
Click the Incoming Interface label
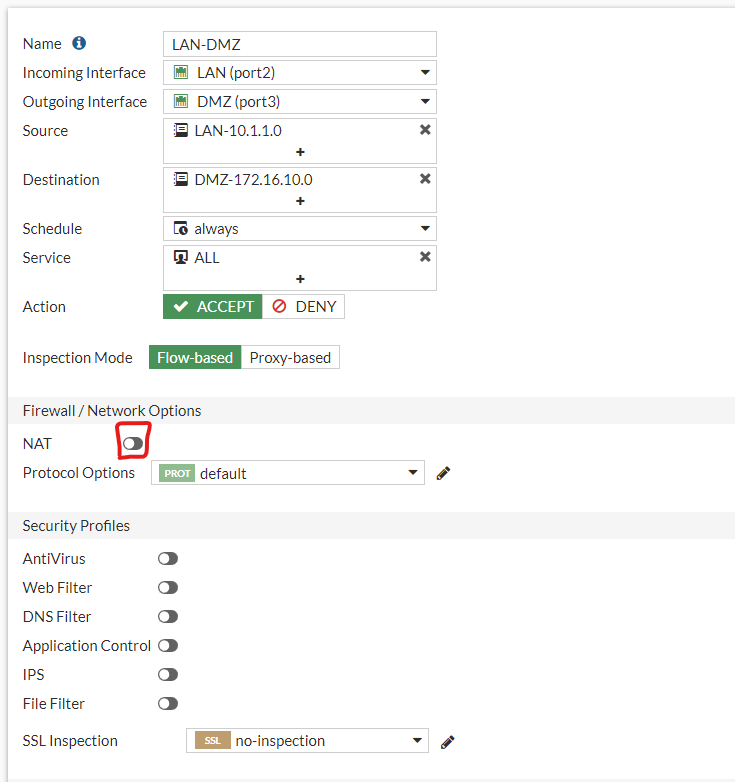point(84,73)
